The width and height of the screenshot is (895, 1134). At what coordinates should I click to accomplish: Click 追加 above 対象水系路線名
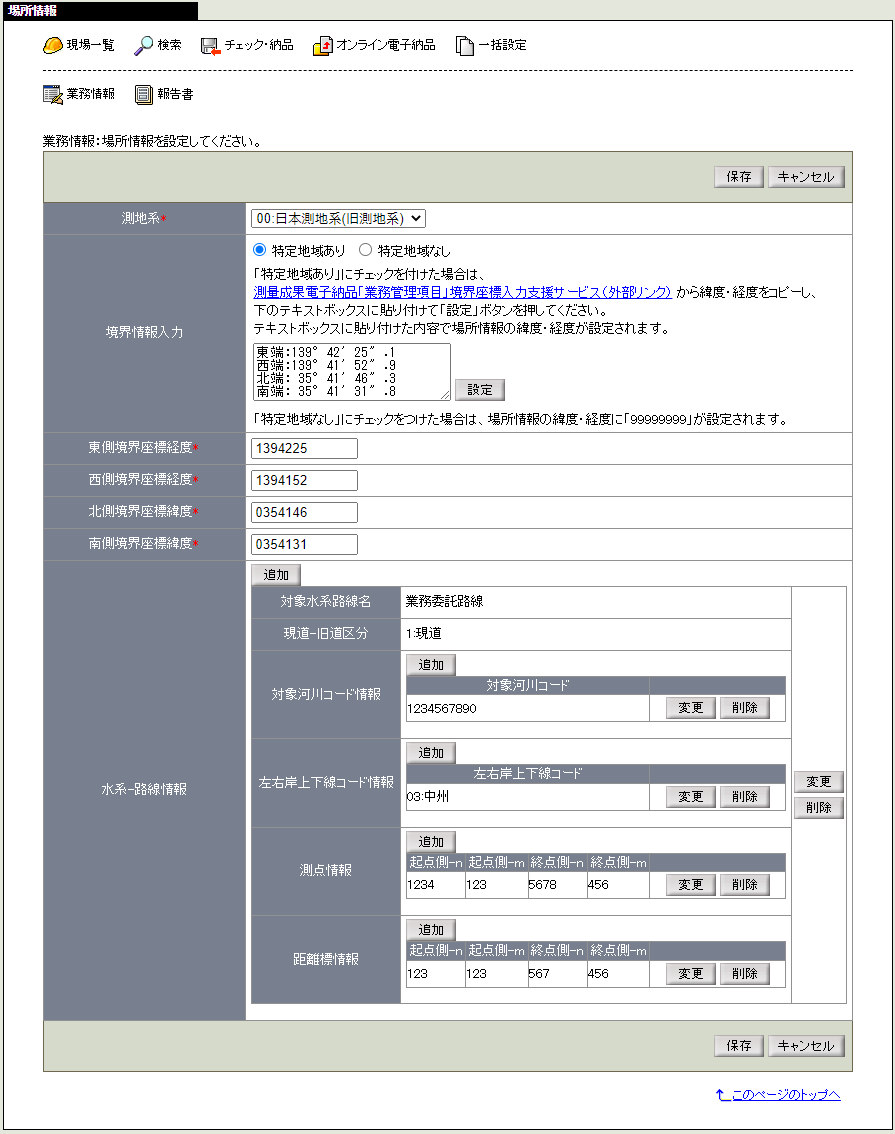275,575
